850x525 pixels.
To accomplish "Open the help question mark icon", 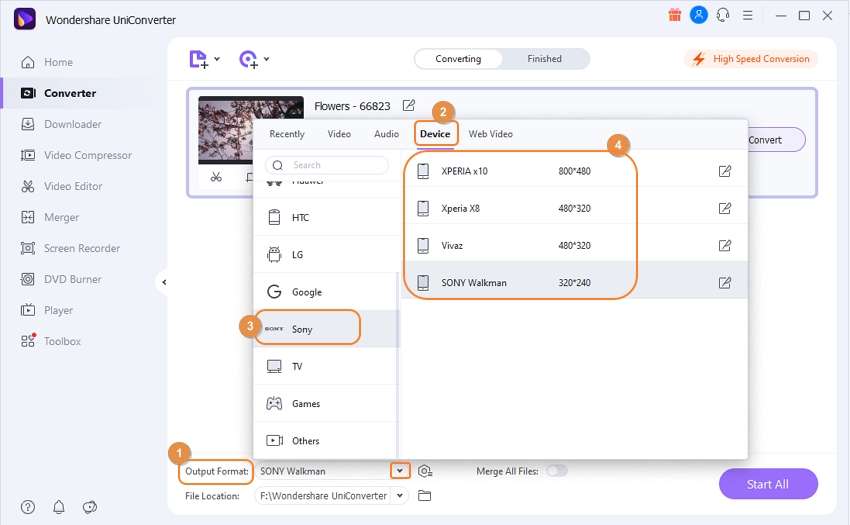I will (x=28, y=507).
